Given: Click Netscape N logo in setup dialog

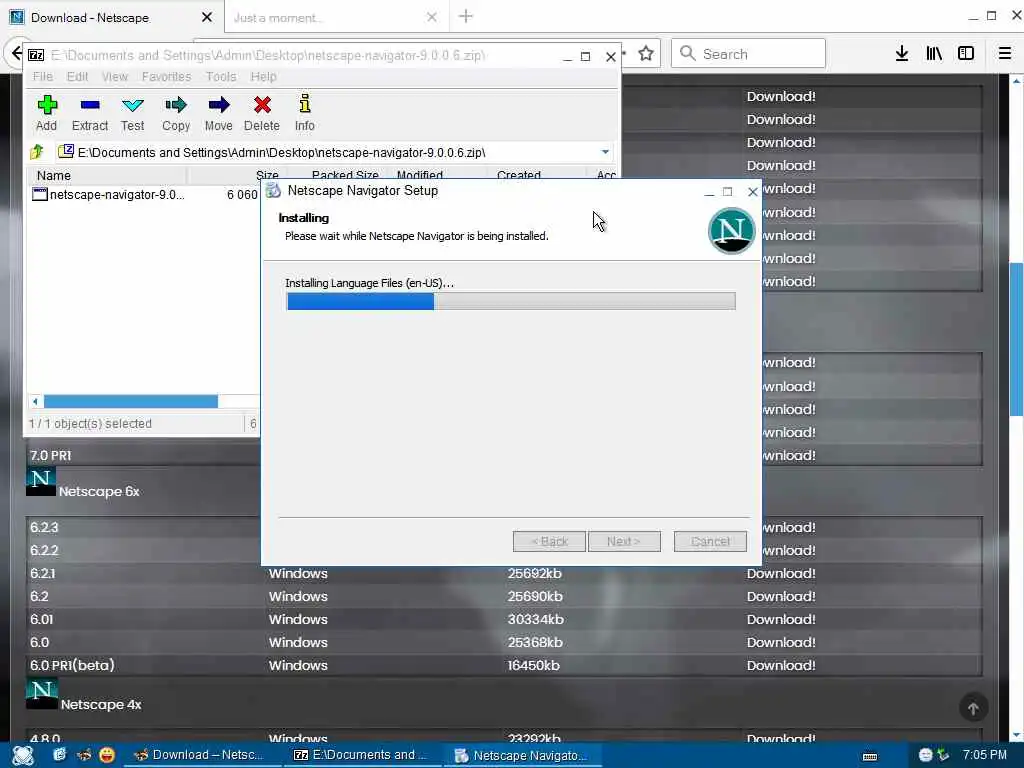Looking at the screenshot, I should 731,231.
